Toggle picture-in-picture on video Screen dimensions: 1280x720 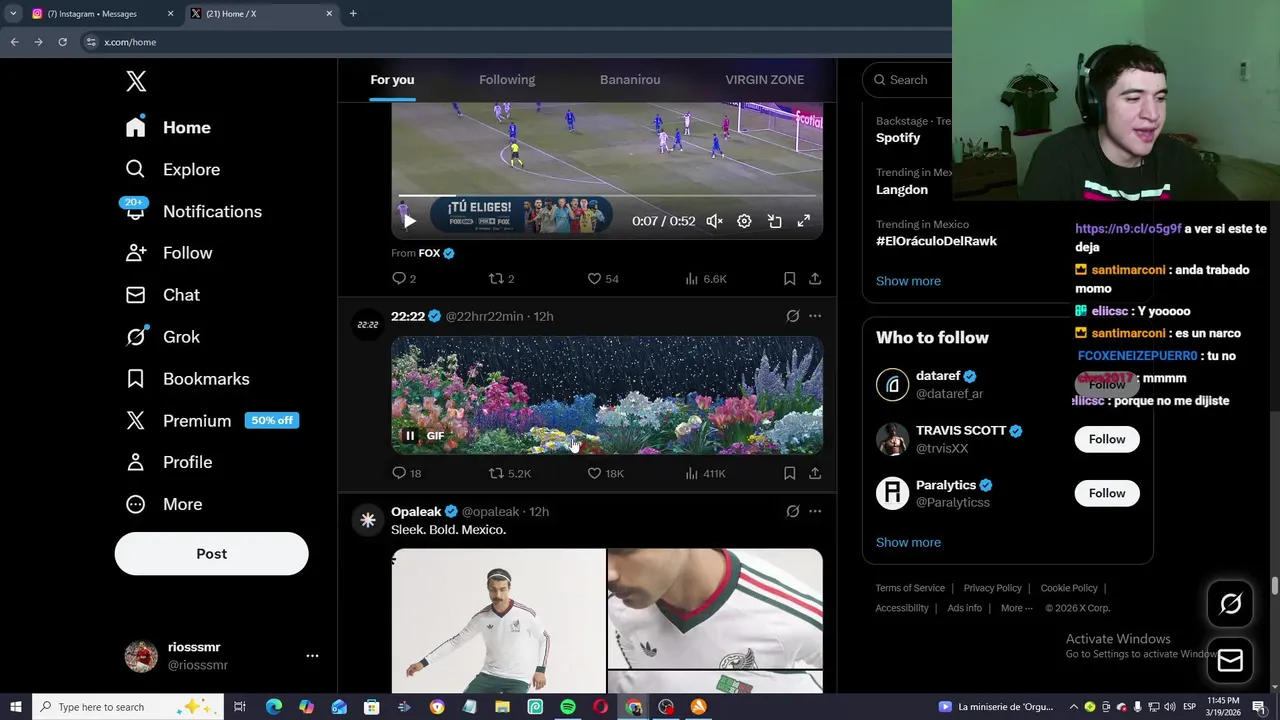point(774,221)
